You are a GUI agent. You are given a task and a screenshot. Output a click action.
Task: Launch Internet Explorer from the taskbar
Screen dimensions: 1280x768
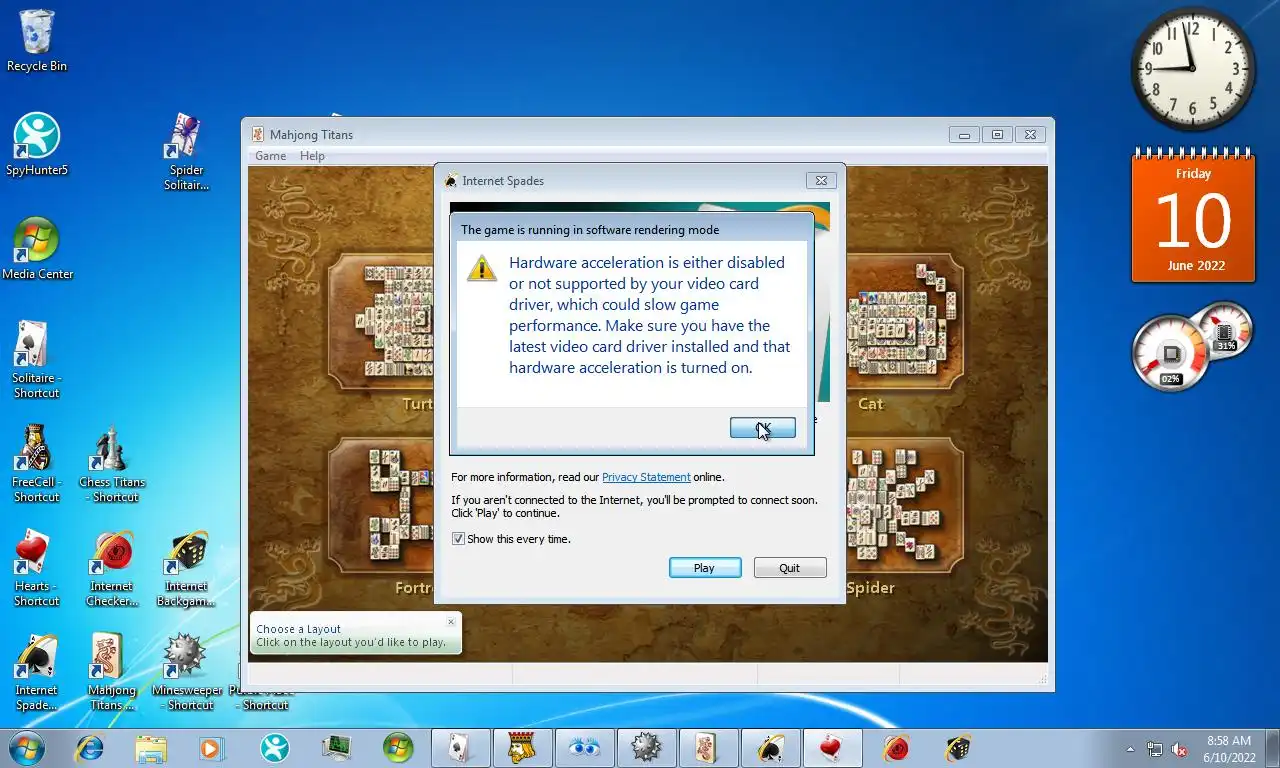[x=89, y=748]
